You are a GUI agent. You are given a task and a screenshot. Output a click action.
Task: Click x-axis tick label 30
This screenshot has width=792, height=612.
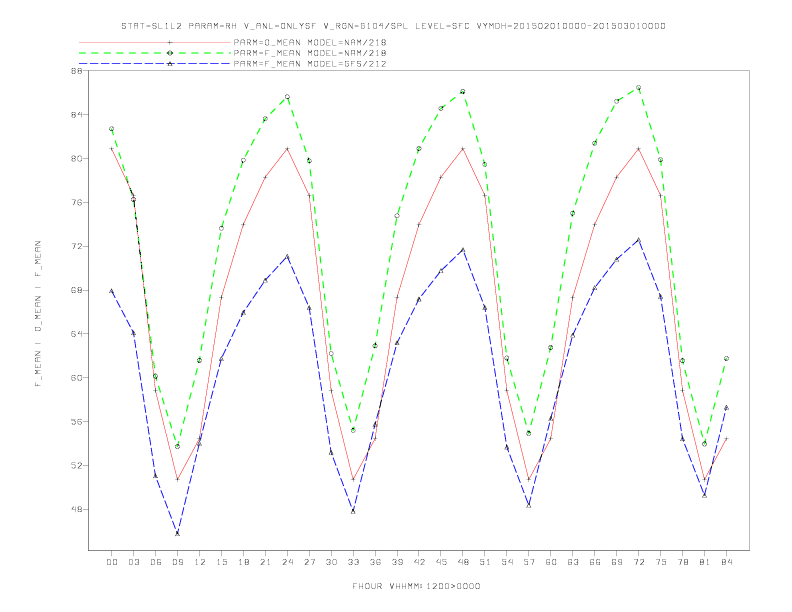pos(331,562)
